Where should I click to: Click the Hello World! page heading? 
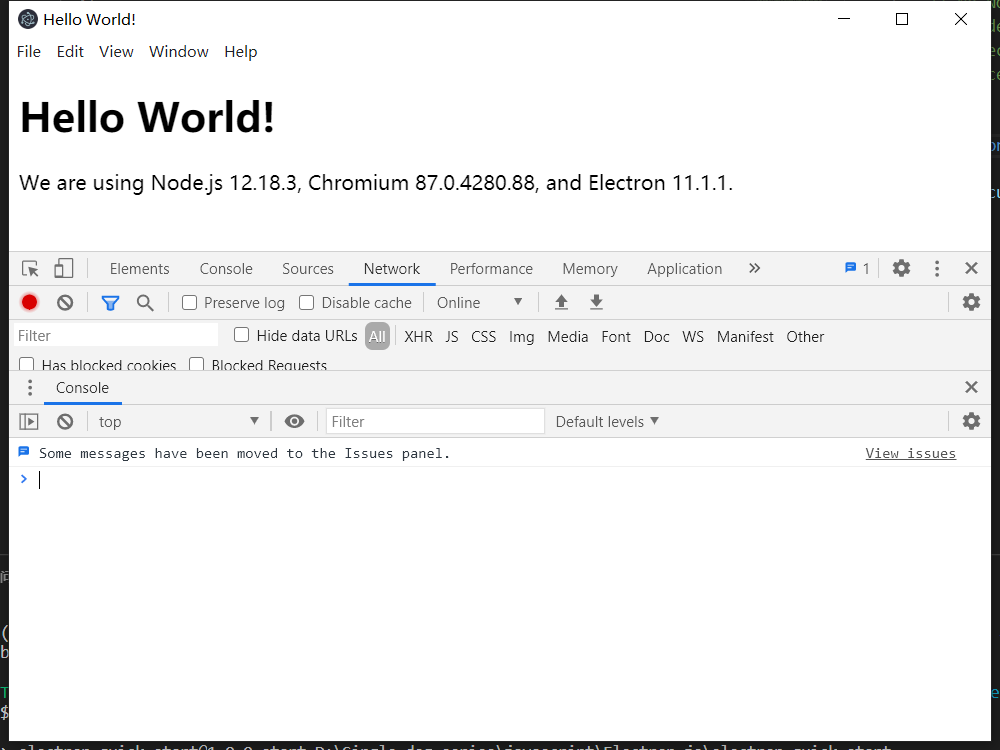(x=147, y=117)
